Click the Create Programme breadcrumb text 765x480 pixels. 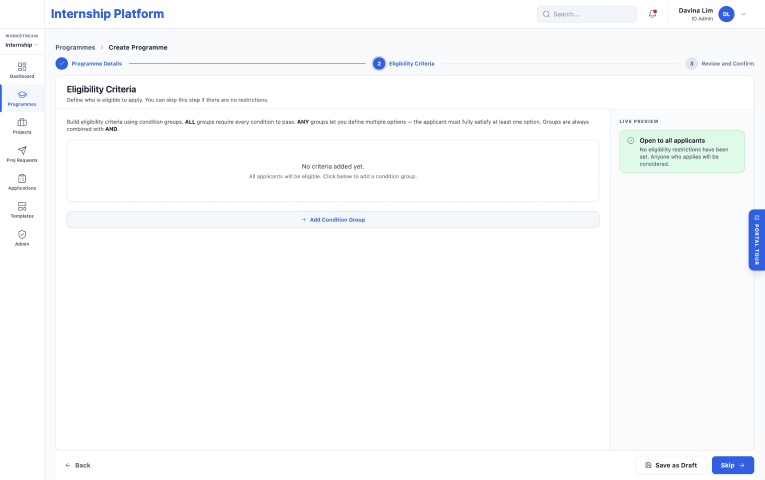(x=138, y=47)
